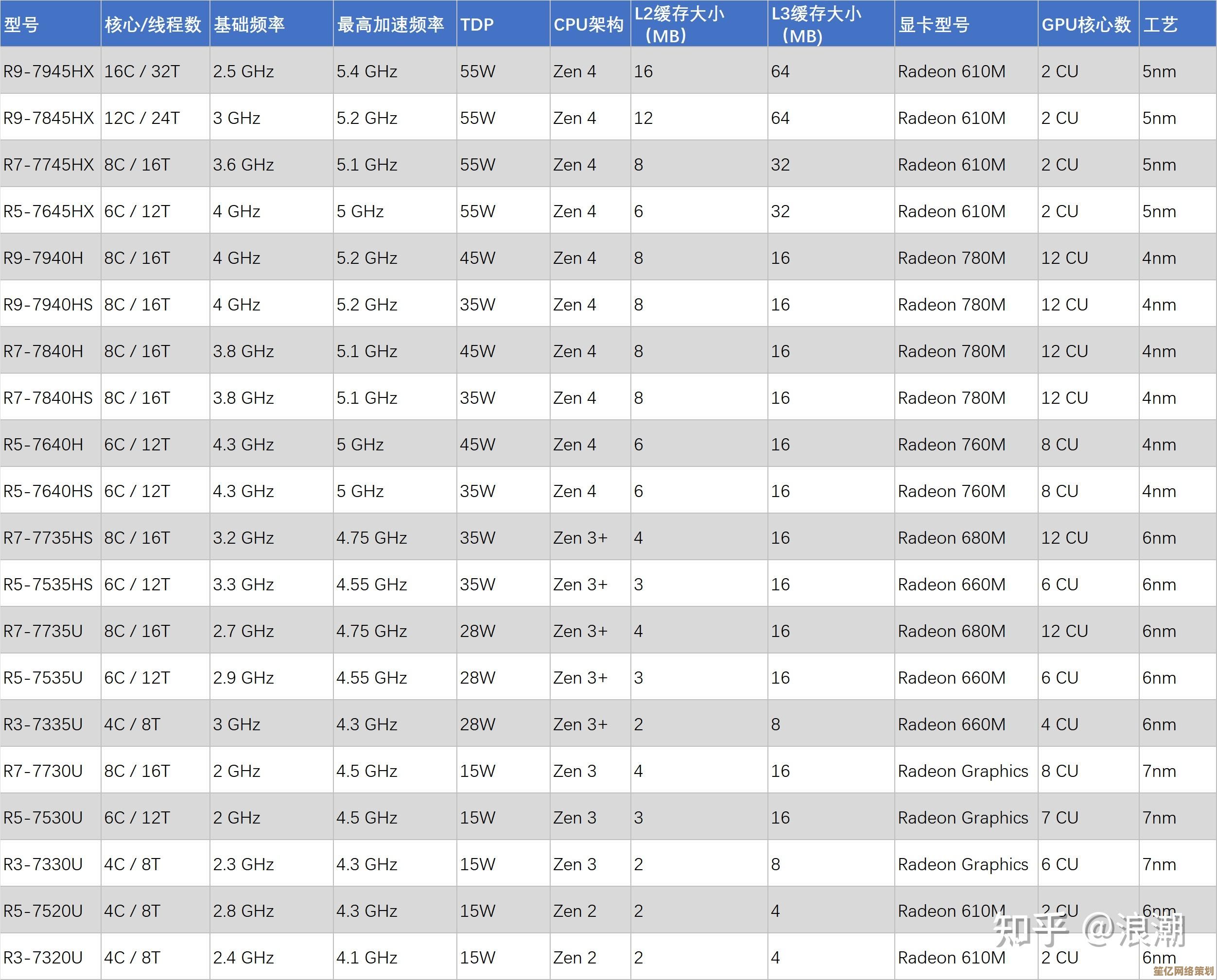Click the R3-7335U model cell
Image resolution: width=1217 pixels, height=980 pixels.
pyautogui.click(x=43, y=724)
